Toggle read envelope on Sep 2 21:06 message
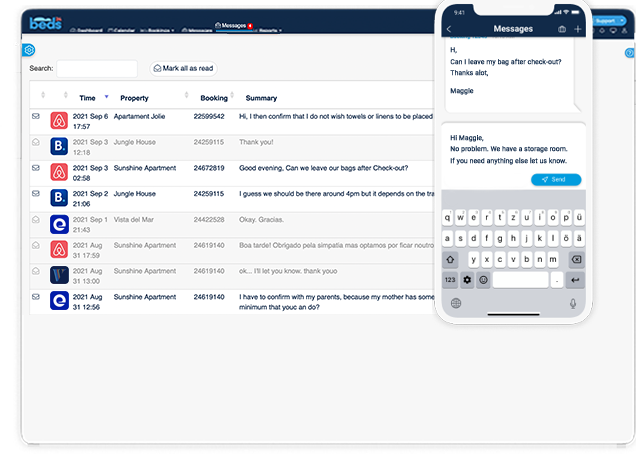The height and width of the screenshot is (454, 636). click(36, 194)
